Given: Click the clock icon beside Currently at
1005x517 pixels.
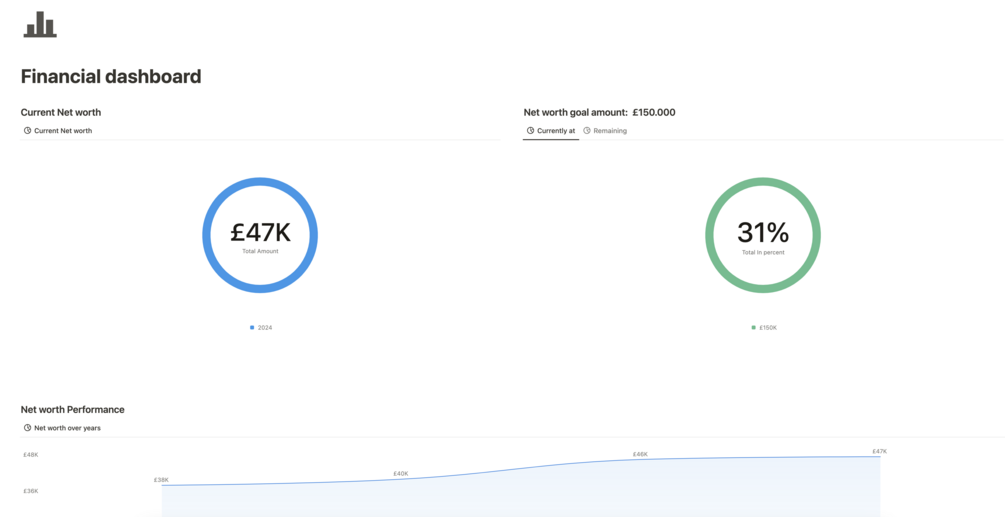Looking at the screenshot, I should point(530,131).
